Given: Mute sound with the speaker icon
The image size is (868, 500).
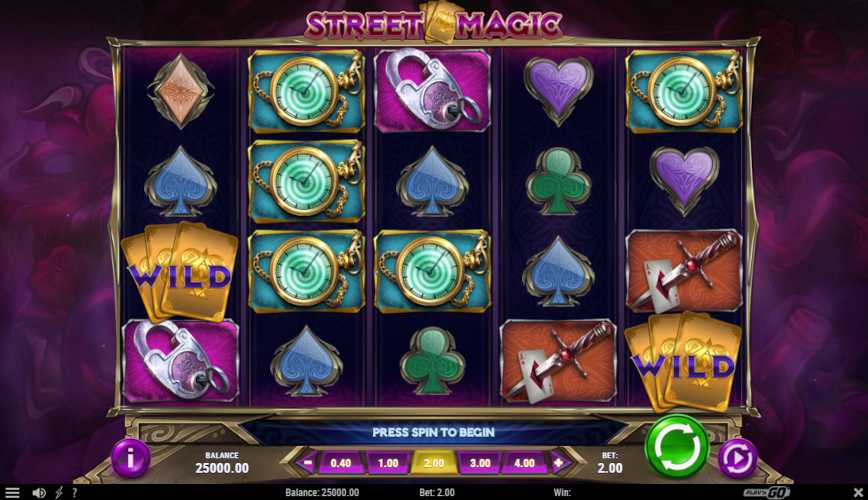Looking at the screenshot, I should tap(39, 492).
